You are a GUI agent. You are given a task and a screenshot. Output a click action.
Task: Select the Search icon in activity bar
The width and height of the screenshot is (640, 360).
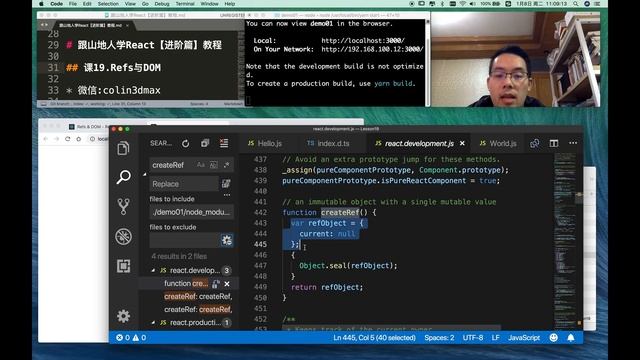123,177
